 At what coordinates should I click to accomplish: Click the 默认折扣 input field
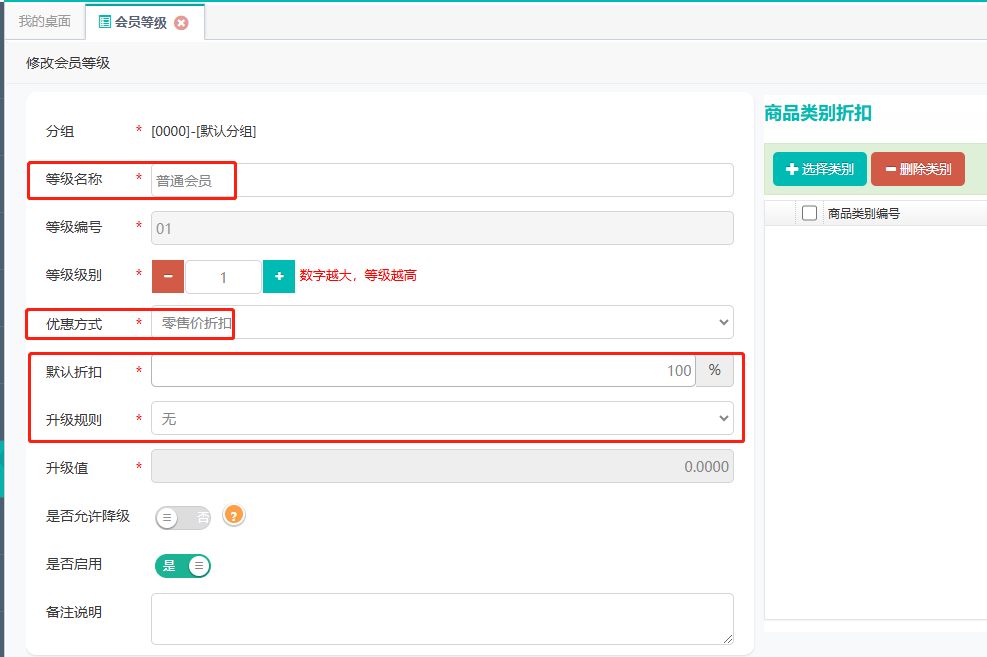click(x=423, y=371)
